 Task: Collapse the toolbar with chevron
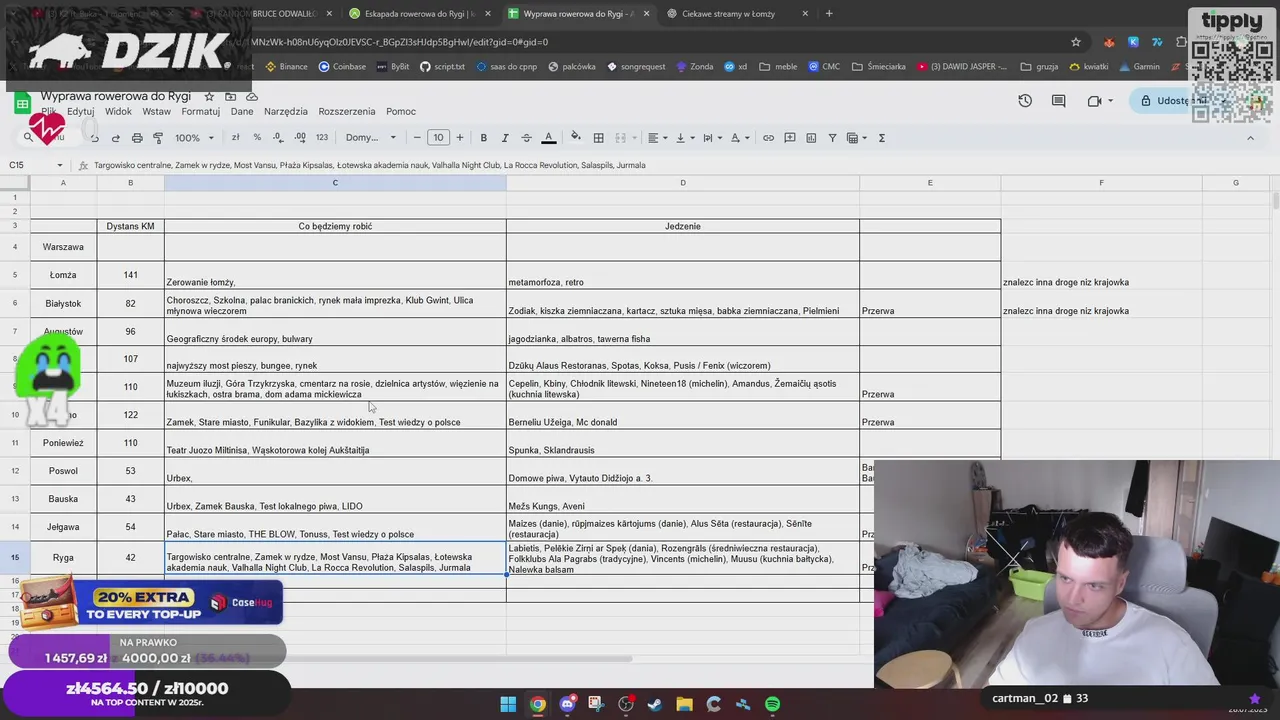[1250, 138]
